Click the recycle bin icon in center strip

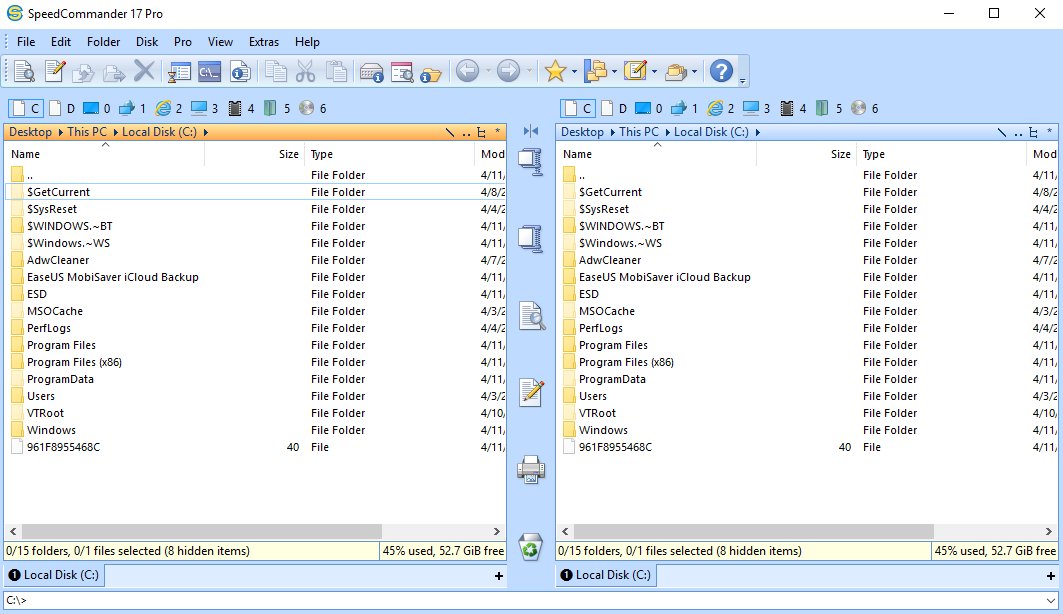(x=531, y=547)
